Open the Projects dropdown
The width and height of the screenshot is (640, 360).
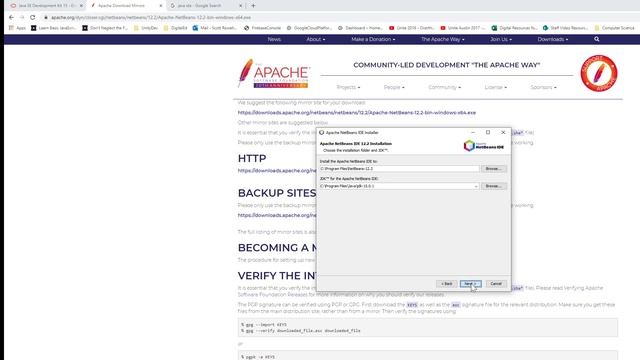click(x=348, y=87)
